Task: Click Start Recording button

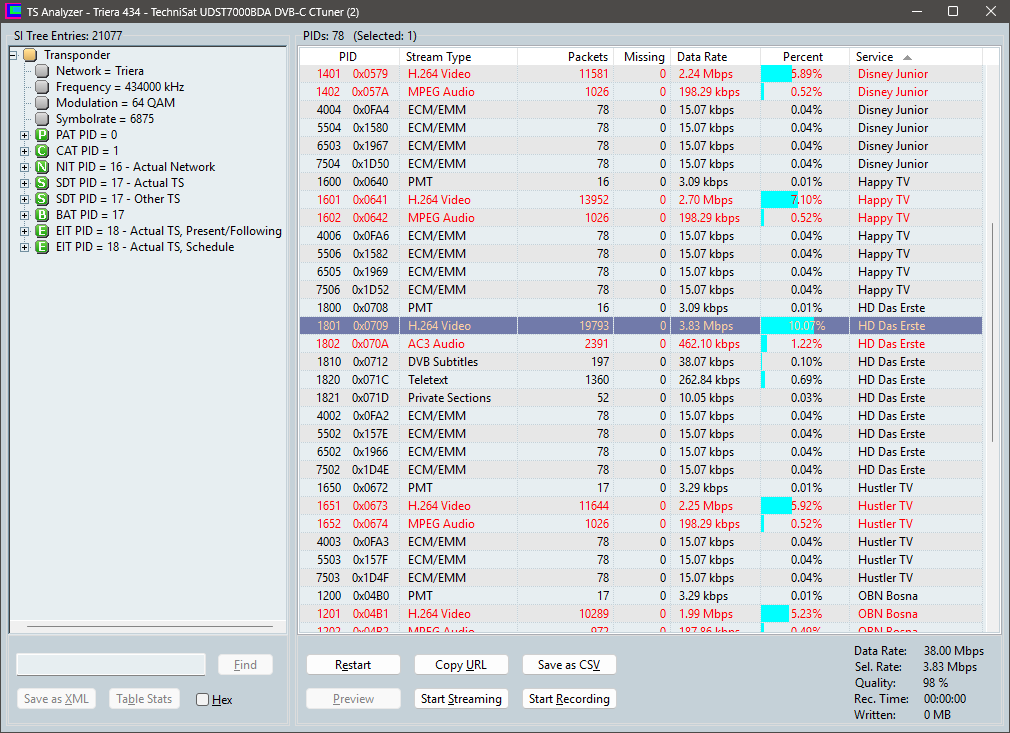Action: tap(569, 699)
